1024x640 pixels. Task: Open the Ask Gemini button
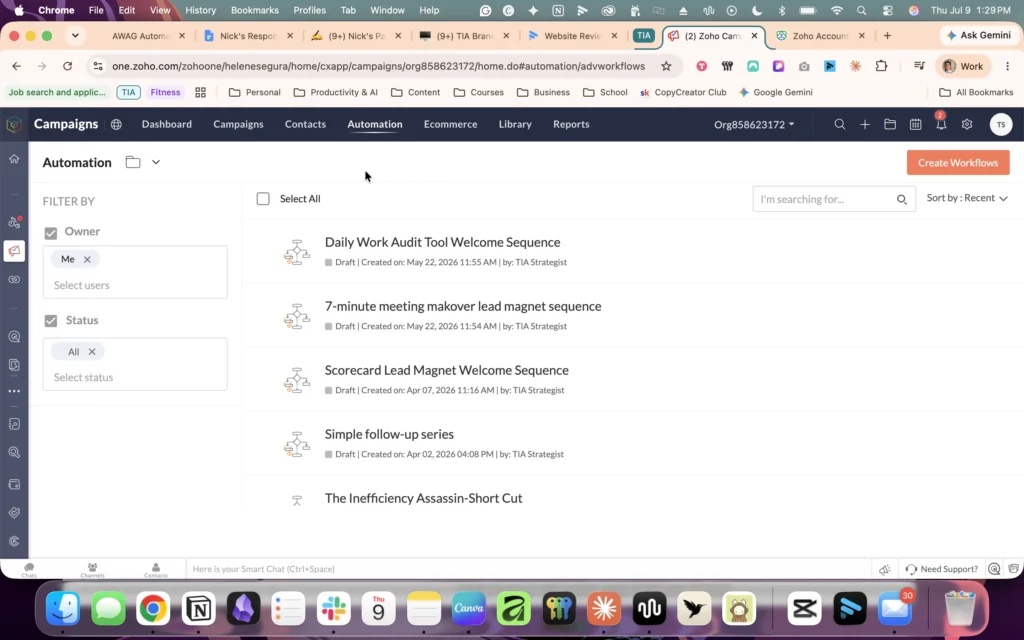click(x=978, y=35)
